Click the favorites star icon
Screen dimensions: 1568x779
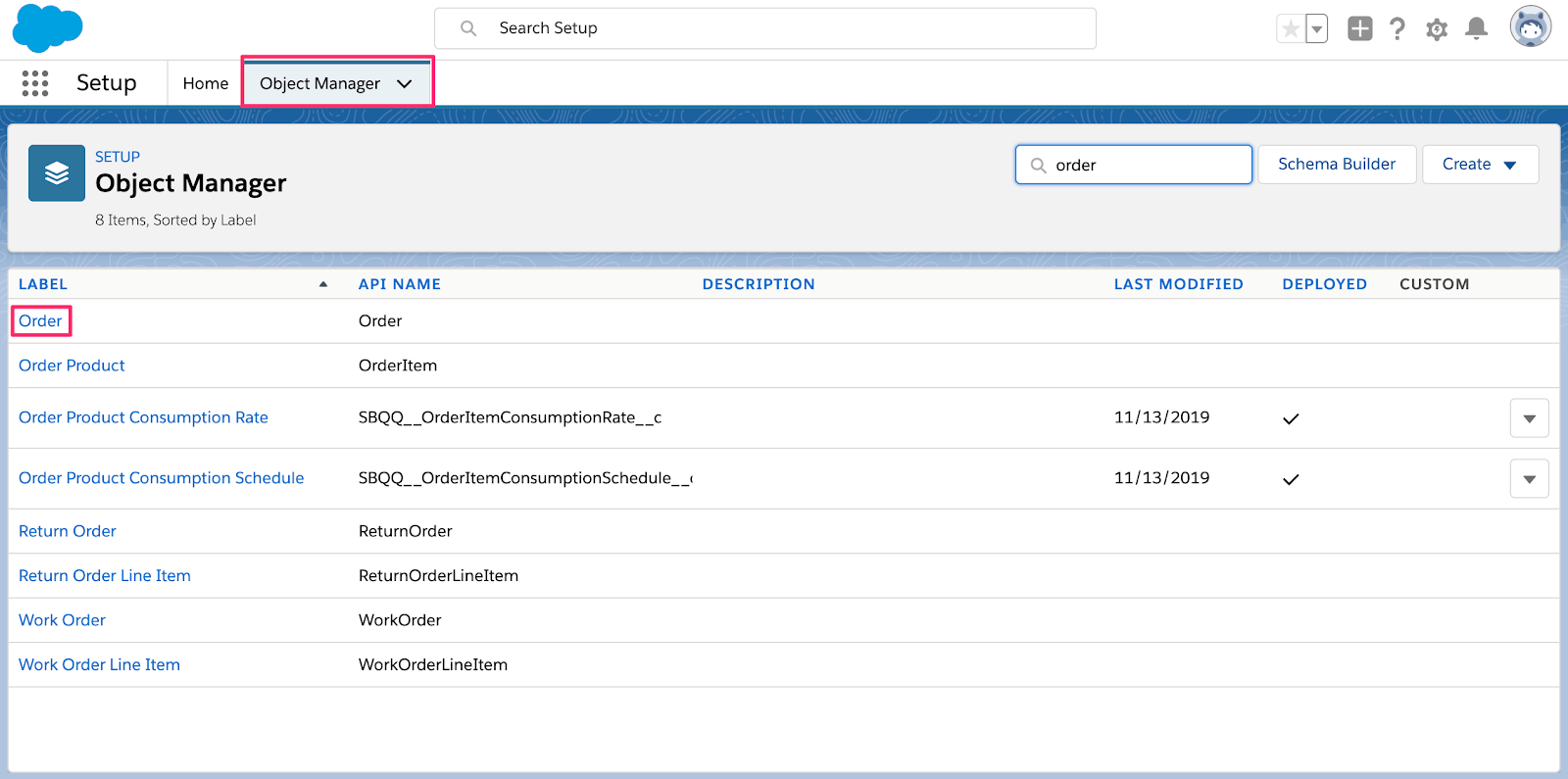pyautogui.click(x=1291, y=29)
